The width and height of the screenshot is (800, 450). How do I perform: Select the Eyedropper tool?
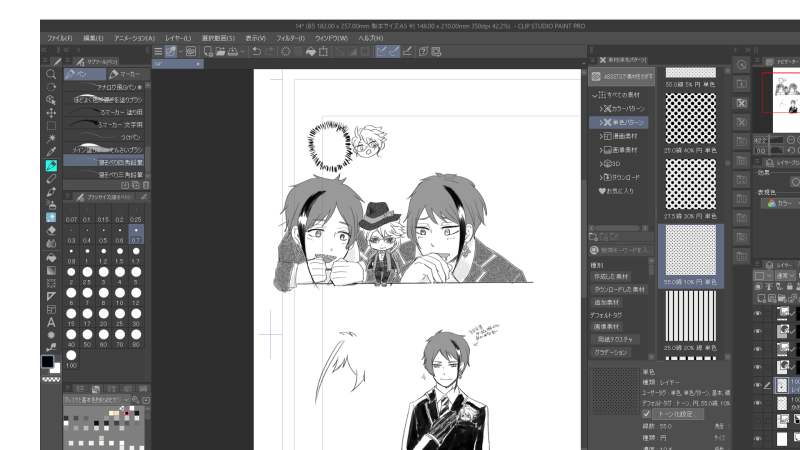tap(51, 152)
